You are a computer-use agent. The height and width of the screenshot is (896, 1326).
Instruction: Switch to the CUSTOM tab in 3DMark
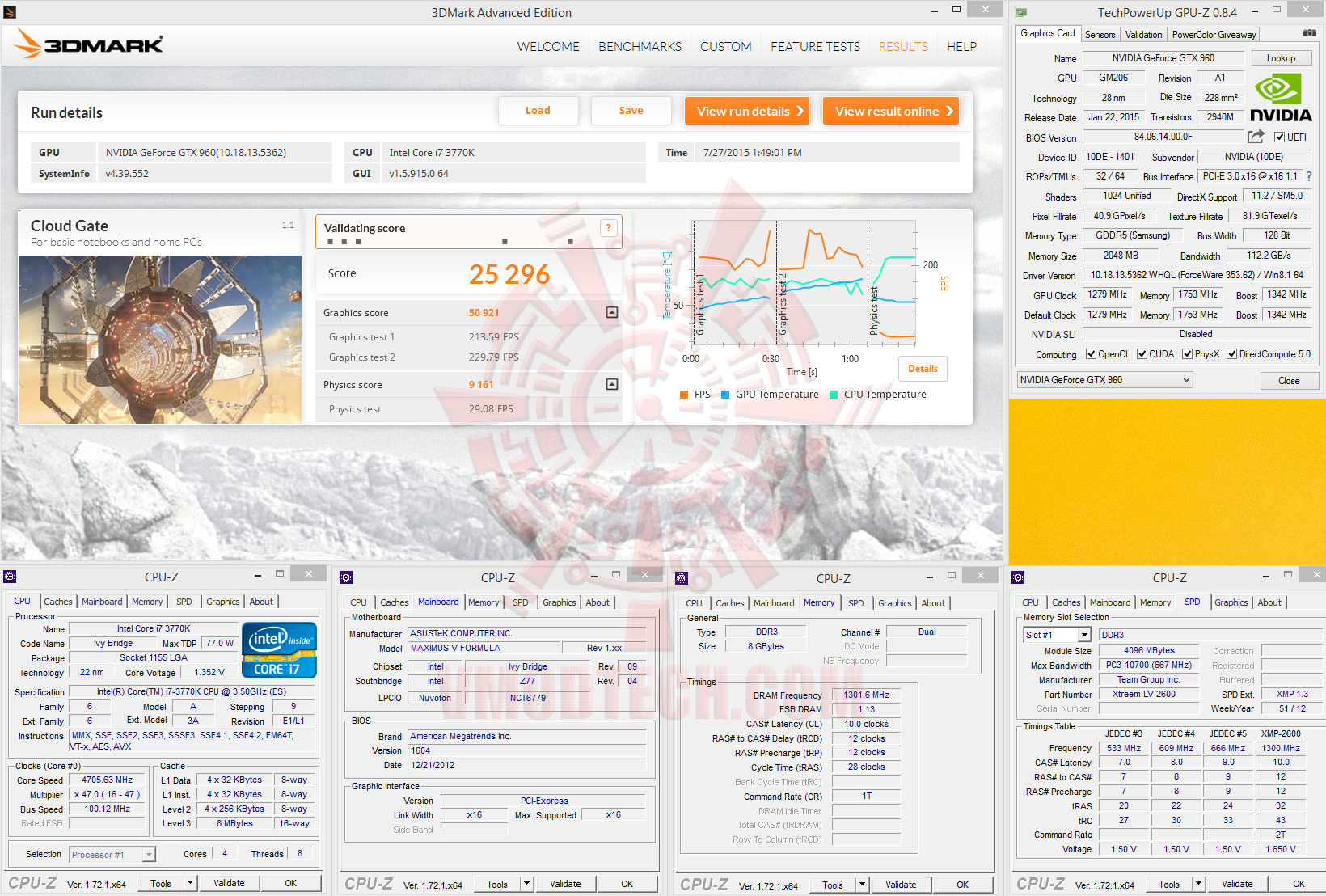coord(725,47)
